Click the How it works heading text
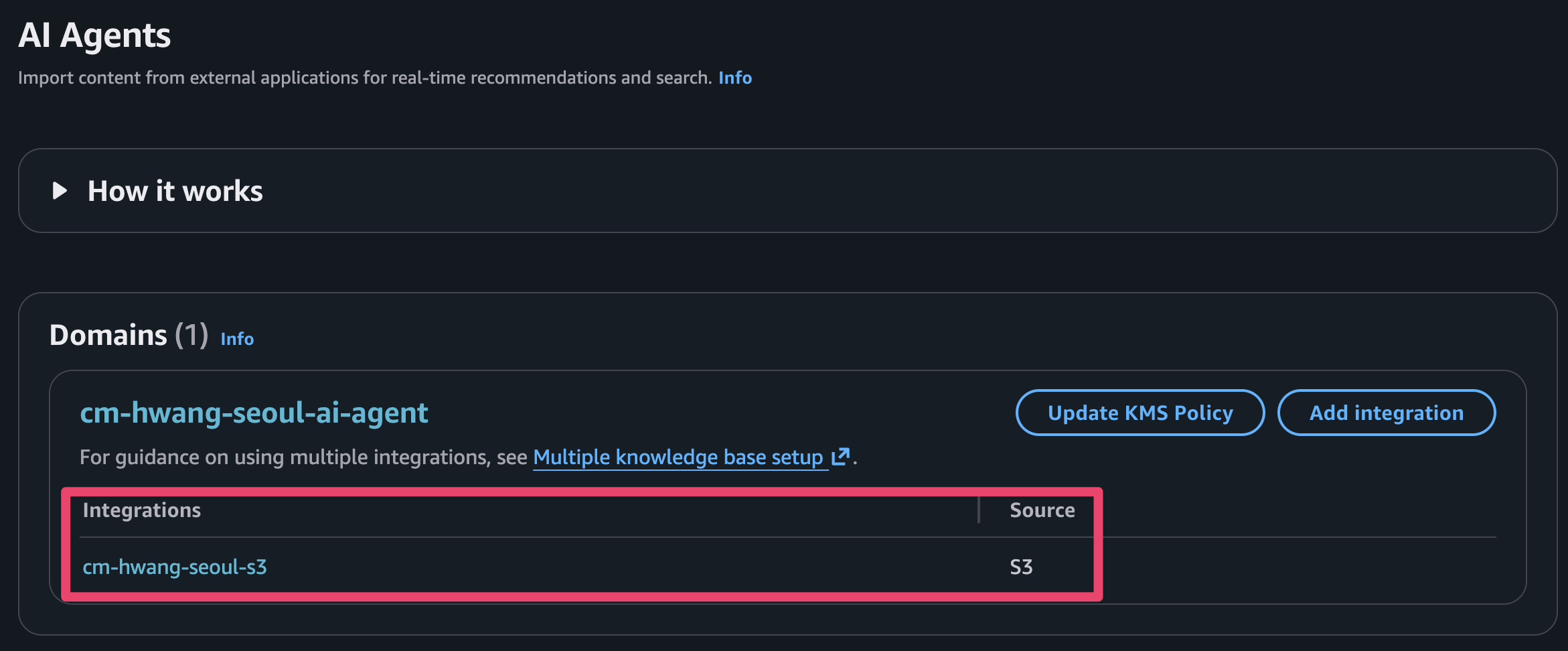This screenshot has width=1568, height=651. [x=175, y=192]
